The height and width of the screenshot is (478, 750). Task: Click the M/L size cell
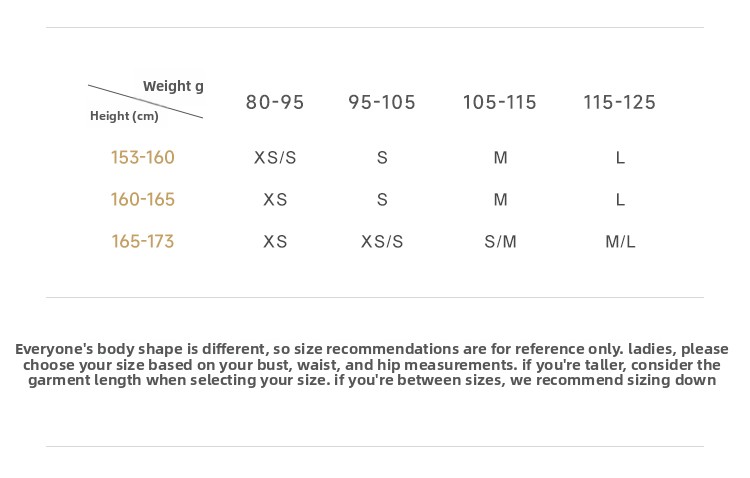point(620,241)
